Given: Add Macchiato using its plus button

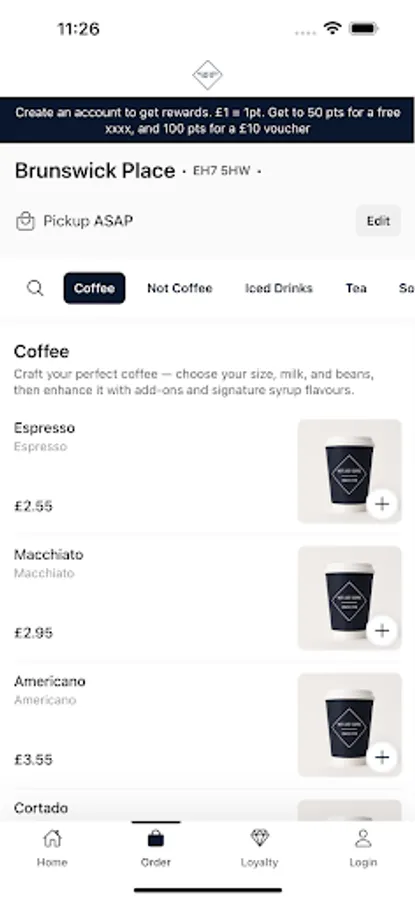Looking at the screenshot, I should pos(382,631).
